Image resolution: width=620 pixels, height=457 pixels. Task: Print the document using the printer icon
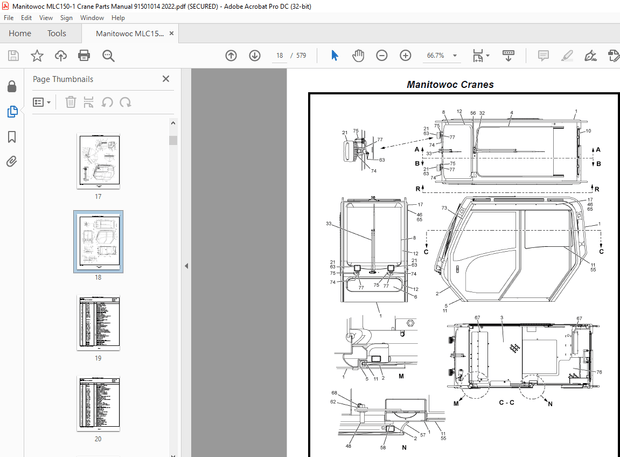[x=83, y=56]
